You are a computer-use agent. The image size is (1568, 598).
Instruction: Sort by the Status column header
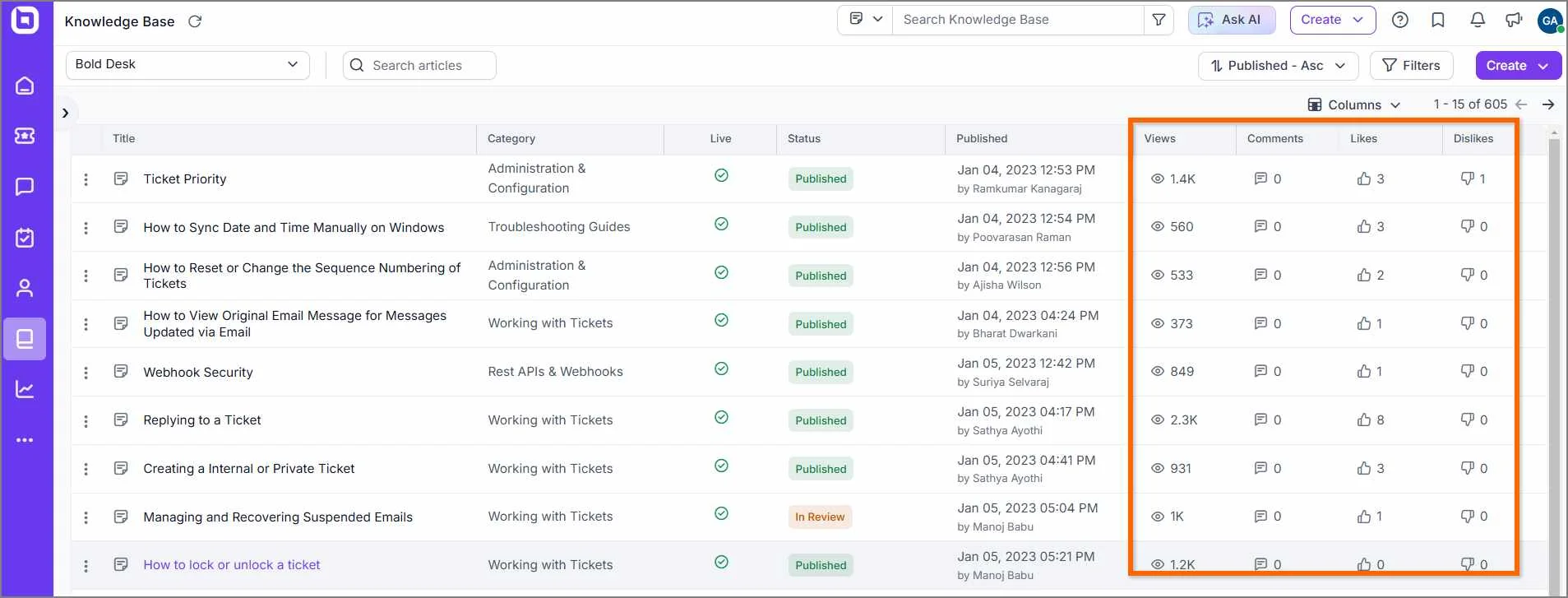(x=804, y=138)
